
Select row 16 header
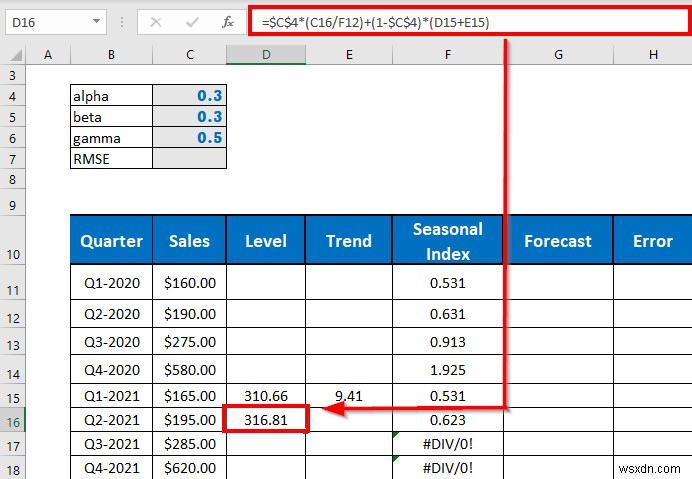[12, 420]
